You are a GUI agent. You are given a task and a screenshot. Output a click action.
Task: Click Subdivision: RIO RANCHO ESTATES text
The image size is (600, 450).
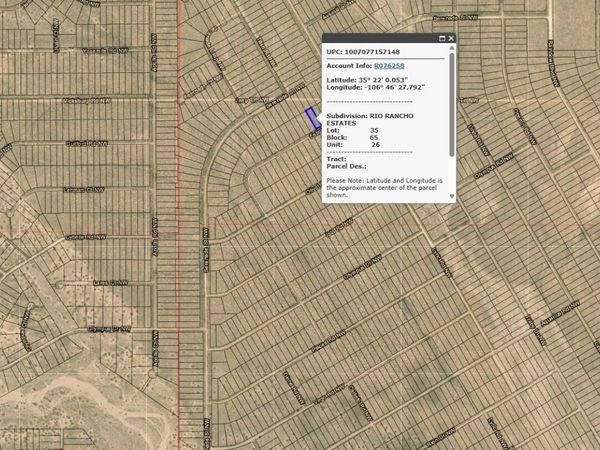click(370, 119)
